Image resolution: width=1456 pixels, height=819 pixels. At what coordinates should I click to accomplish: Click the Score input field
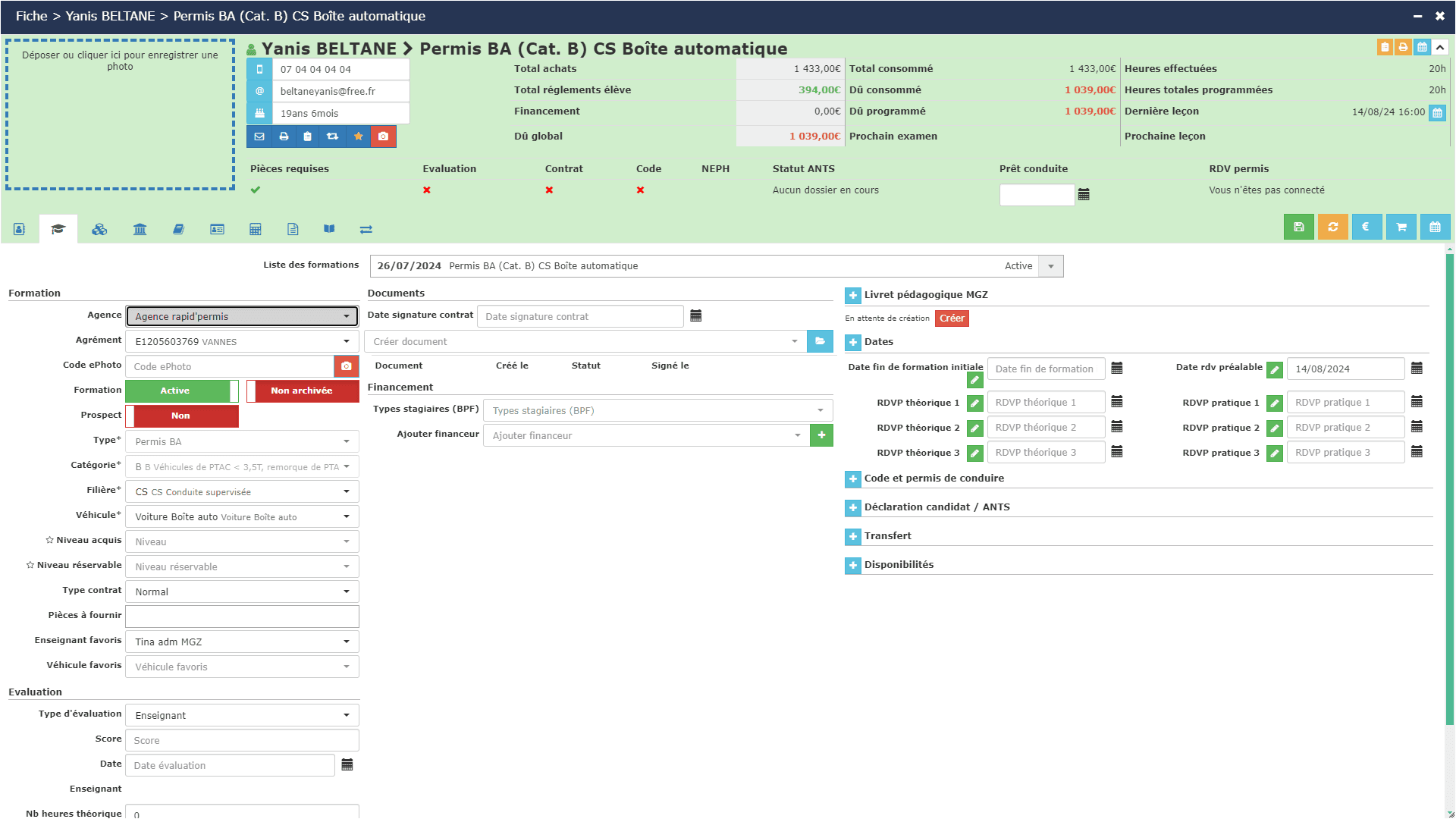(x=242, y=741)
